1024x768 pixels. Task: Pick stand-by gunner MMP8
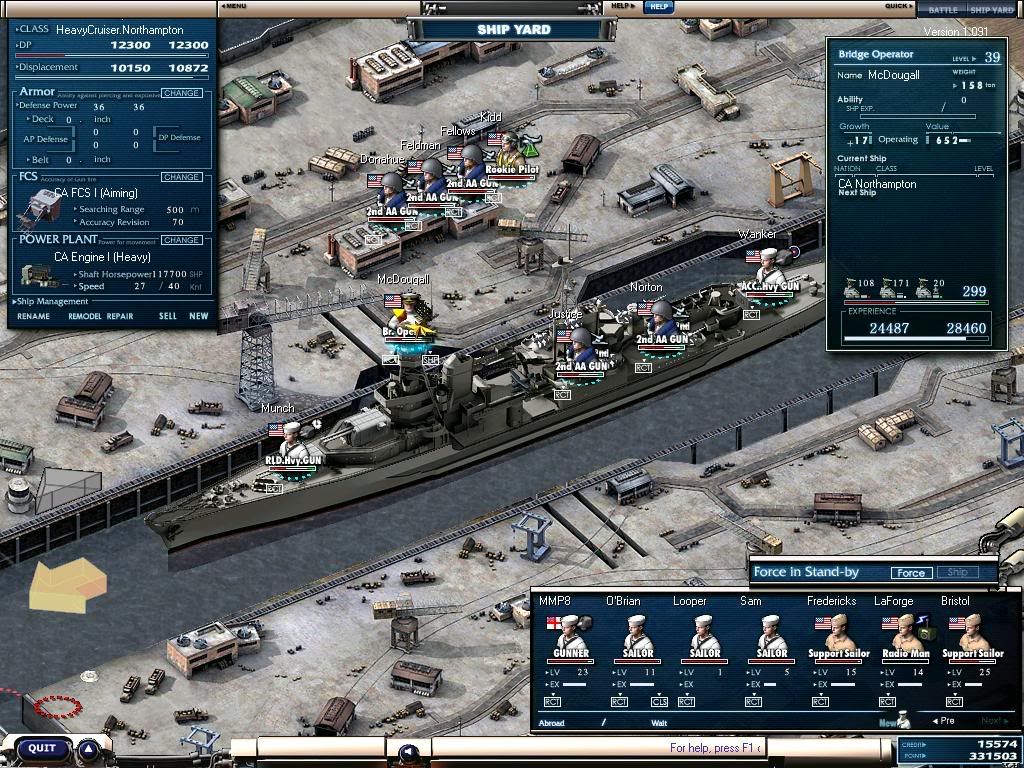tap(571, 637)
